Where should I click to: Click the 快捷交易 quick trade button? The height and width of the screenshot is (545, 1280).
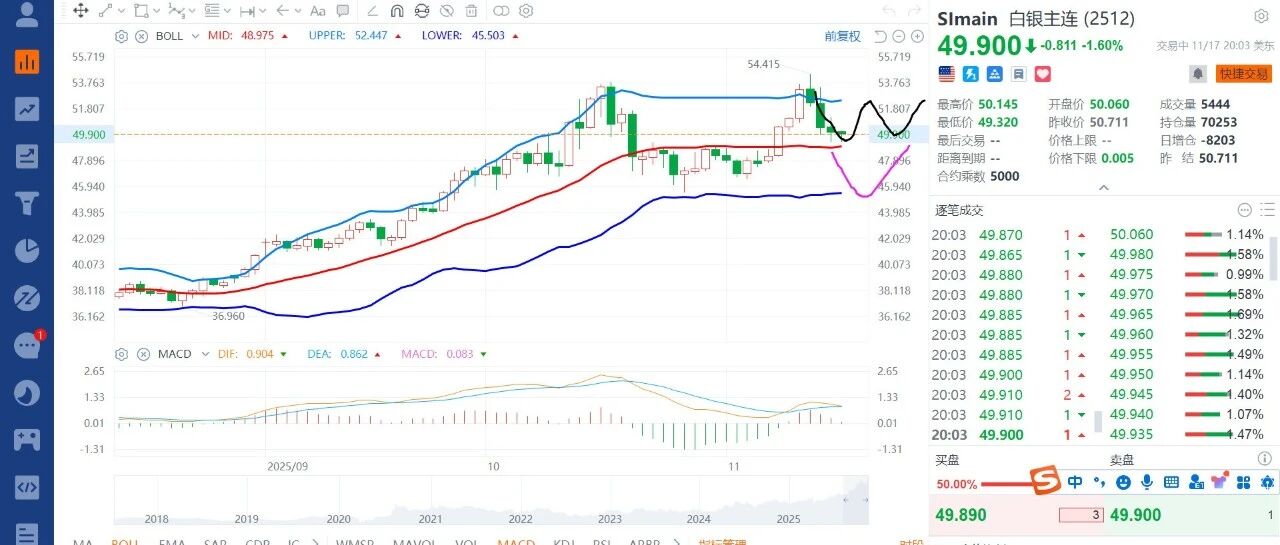(1243, 74)
